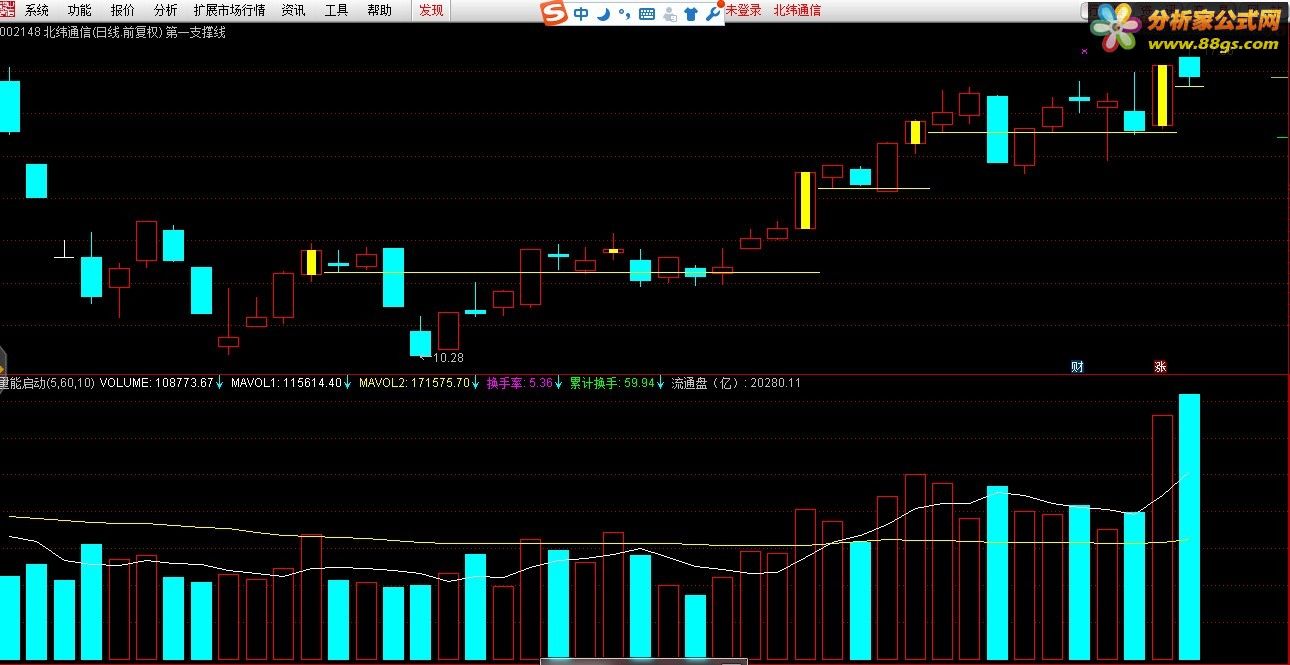The width and height of the screenshot is (1290, 665).
Task: Click the 第一支撑线 indicator label
Action: coord(196,32)
